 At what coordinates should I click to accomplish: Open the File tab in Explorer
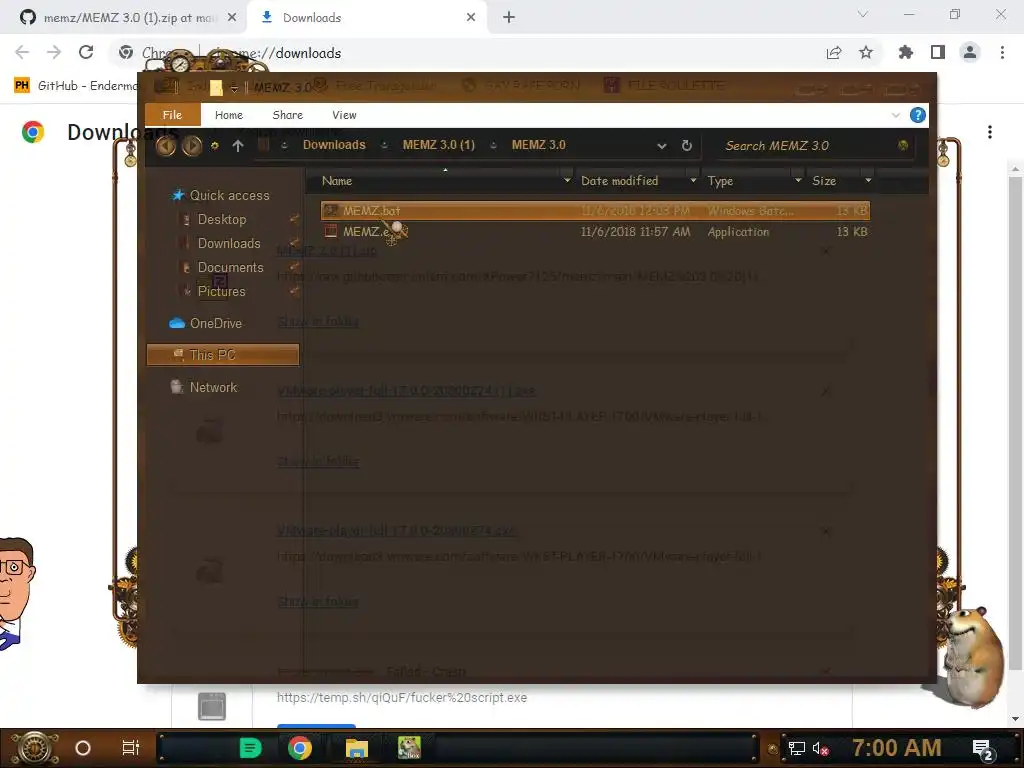[x=172, y=115]
